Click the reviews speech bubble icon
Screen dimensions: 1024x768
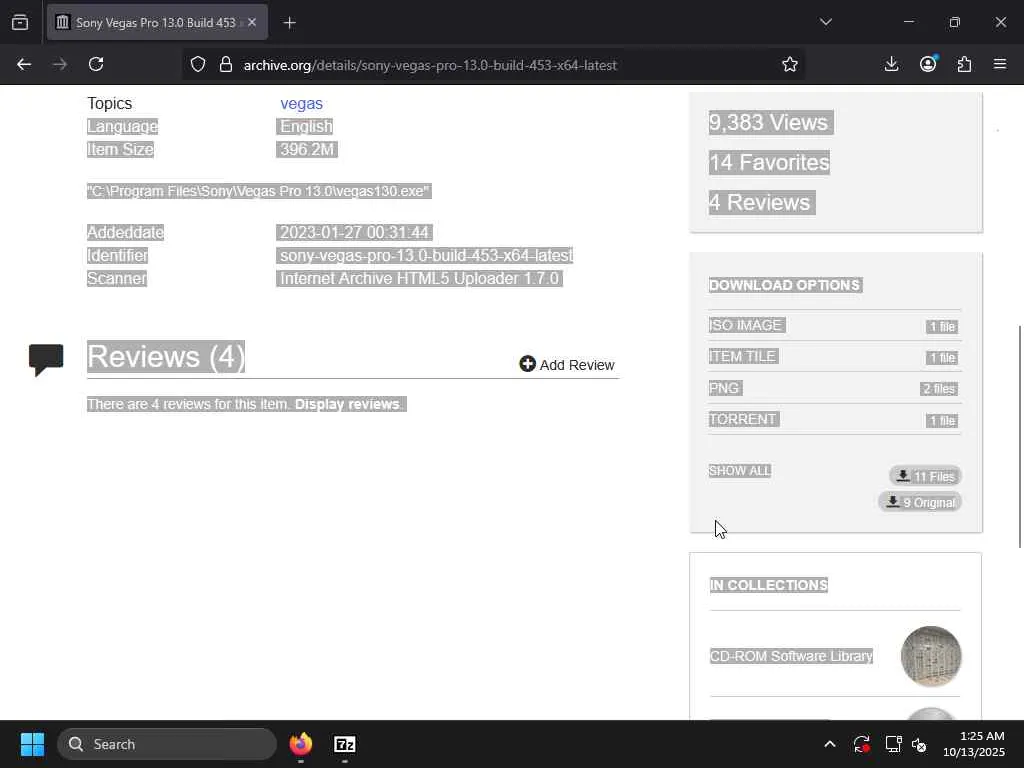[46, 359]
